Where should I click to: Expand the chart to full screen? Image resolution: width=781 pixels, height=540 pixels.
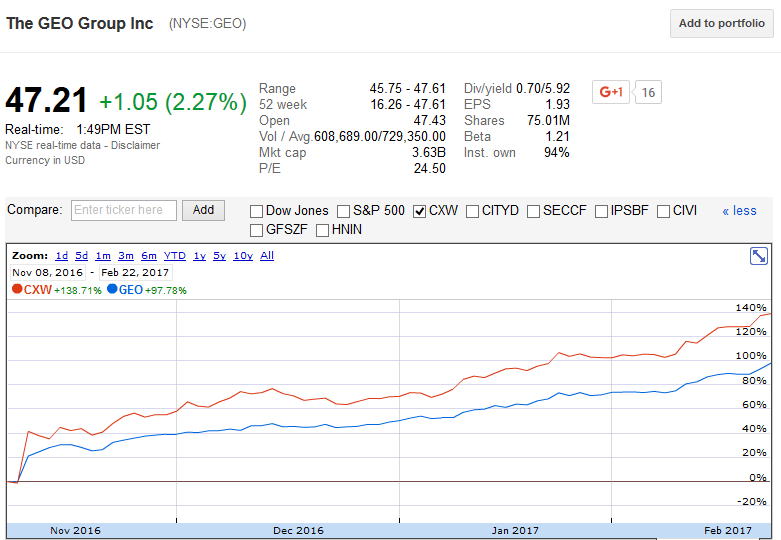click(759, 256)
